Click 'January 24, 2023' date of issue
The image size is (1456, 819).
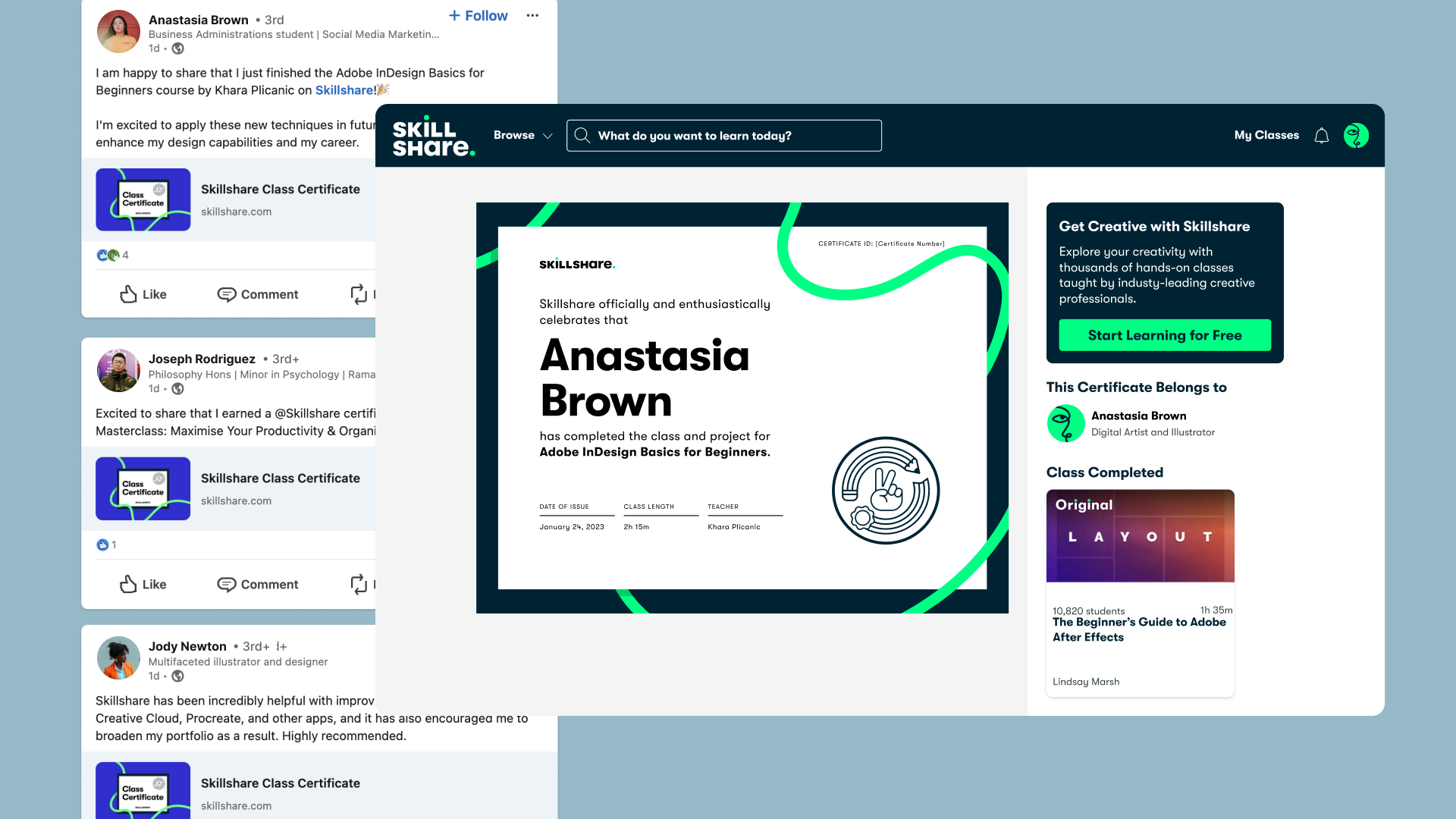[572, 526]
